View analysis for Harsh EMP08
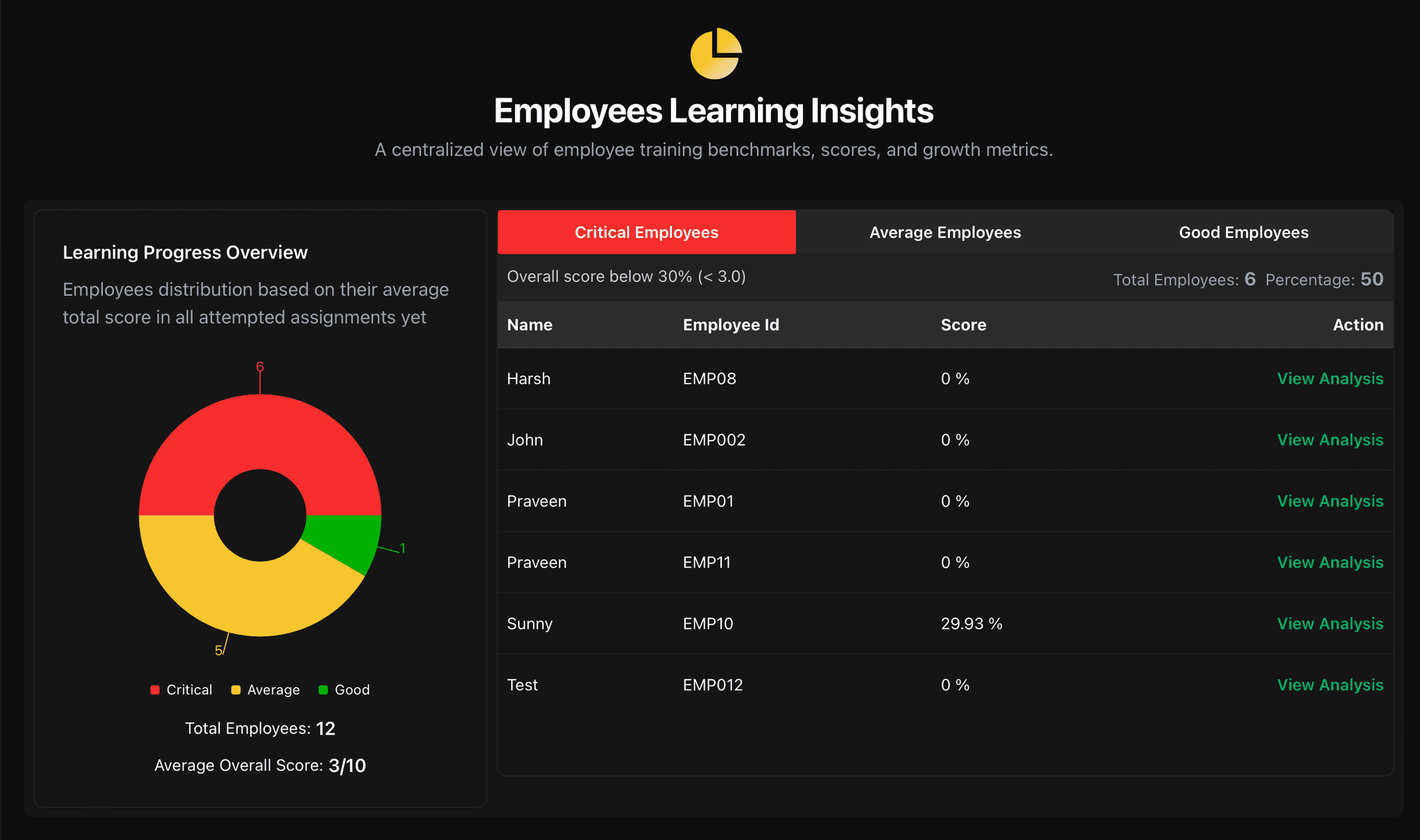 pos(1329,378)
